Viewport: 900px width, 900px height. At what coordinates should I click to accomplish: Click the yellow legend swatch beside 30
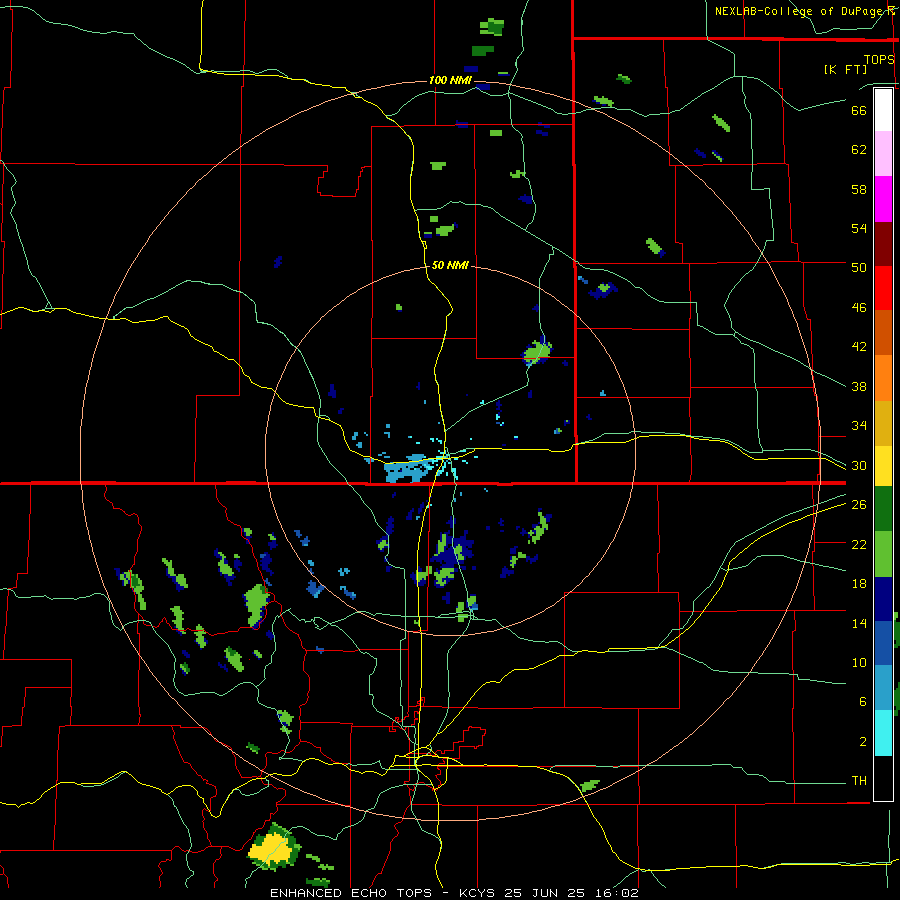click(883, 466)
